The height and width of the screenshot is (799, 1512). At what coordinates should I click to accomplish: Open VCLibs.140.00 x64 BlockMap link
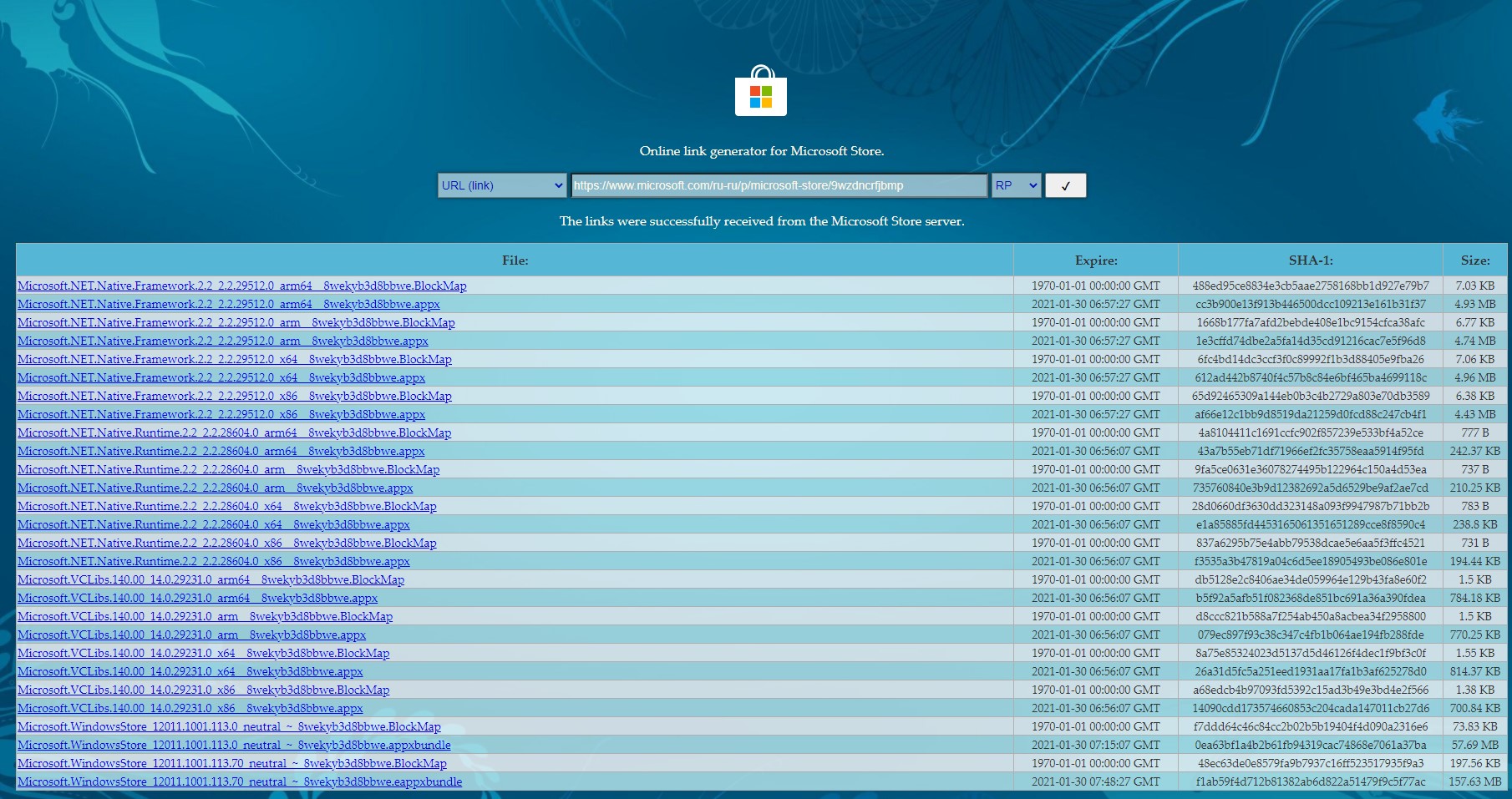(204, 653)
